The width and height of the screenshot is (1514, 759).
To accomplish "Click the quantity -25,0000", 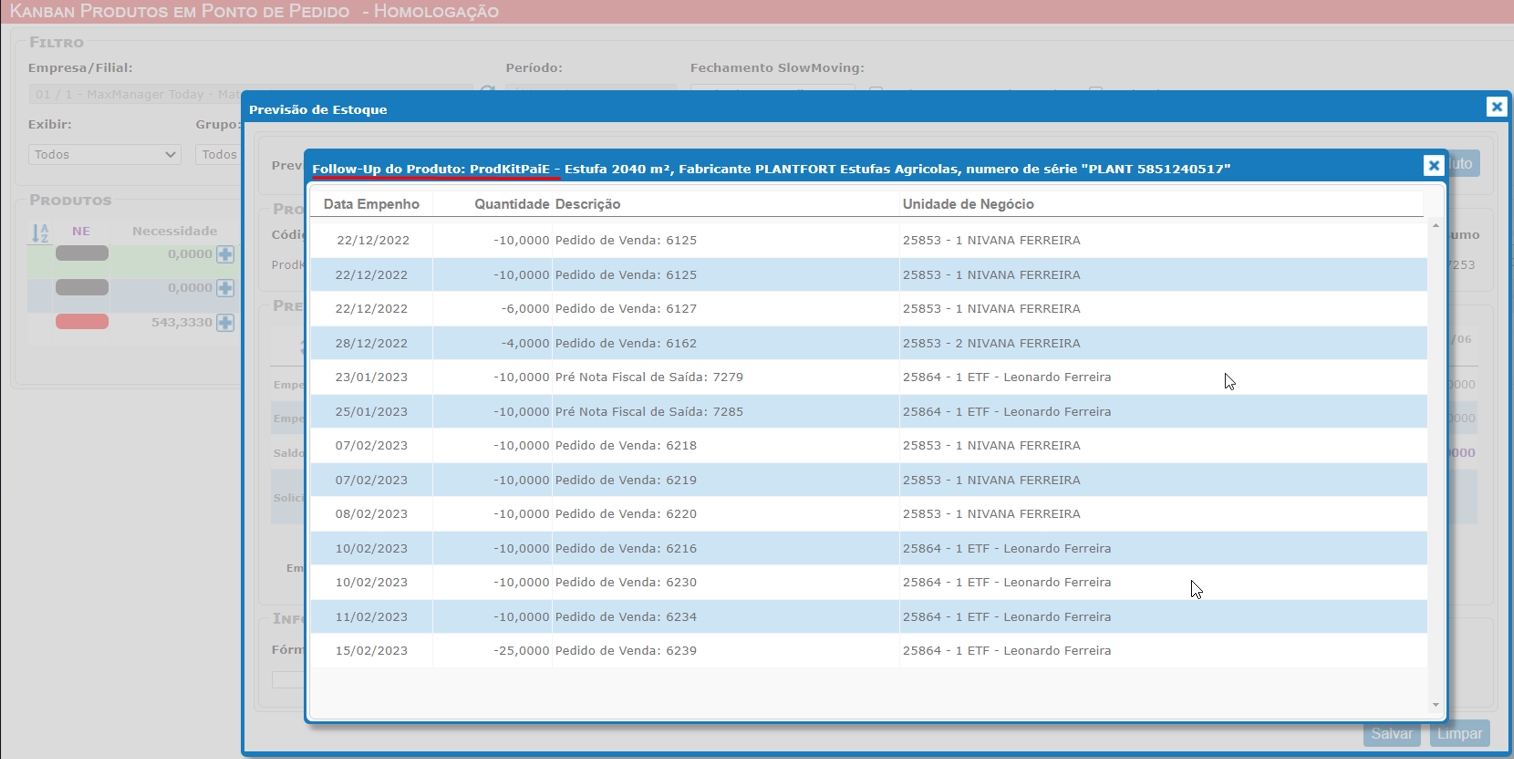I will (521, 651).
